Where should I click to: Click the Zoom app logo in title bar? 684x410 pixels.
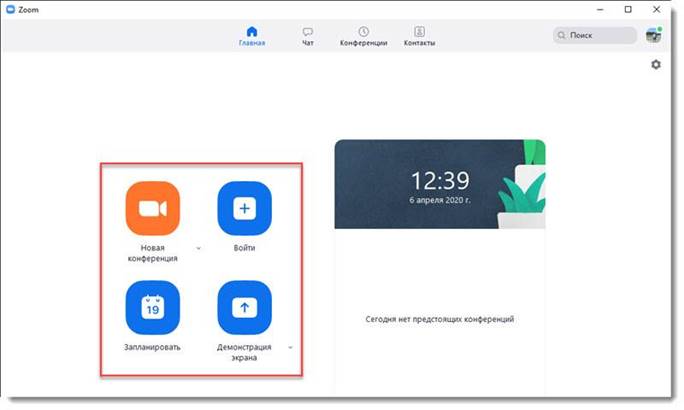point(10,9)
